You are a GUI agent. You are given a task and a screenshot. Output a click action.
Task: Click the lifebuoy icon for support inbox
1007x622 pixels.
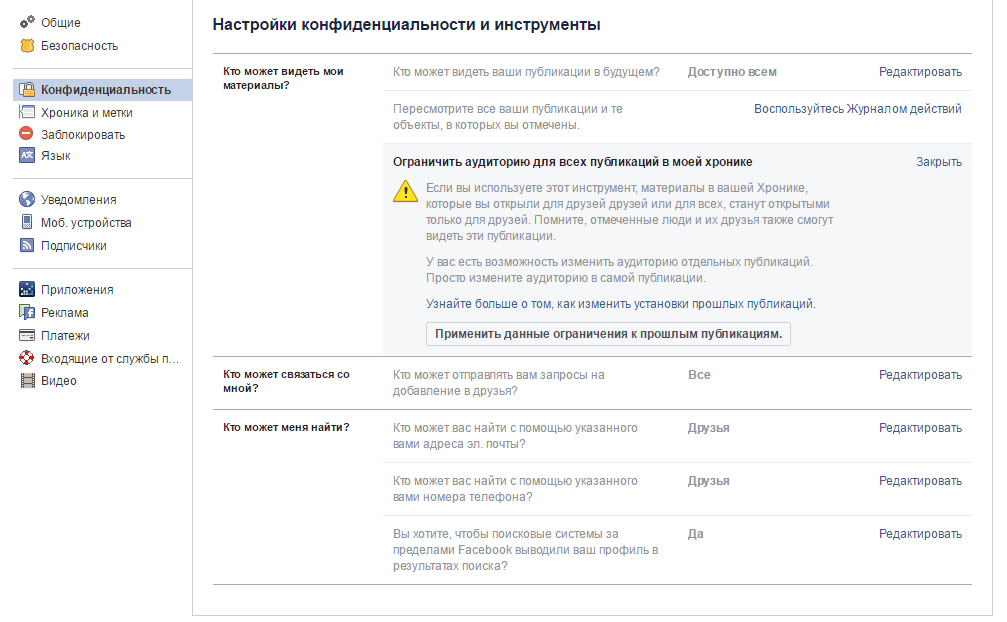27,359
